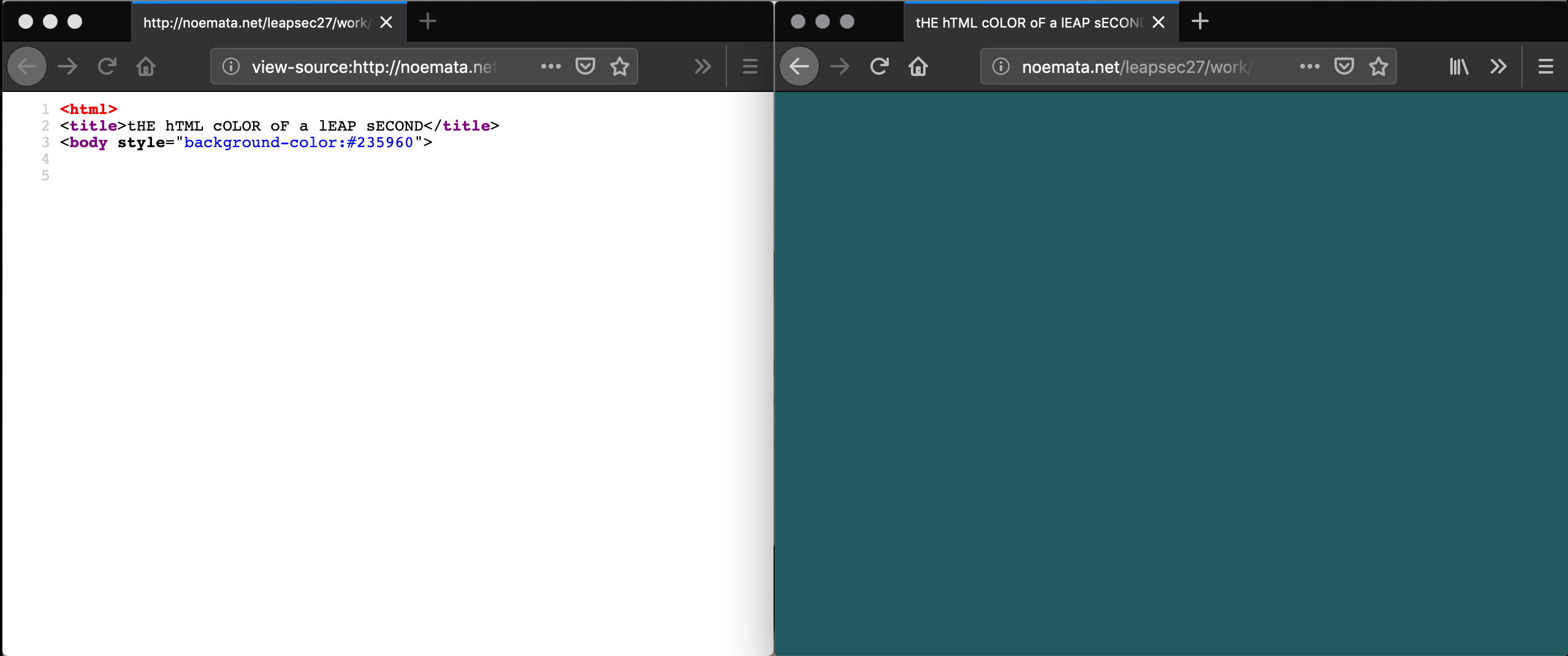Close the leap second tab
Viewport: 1568px width, 656px height.
click(1158, 23)
